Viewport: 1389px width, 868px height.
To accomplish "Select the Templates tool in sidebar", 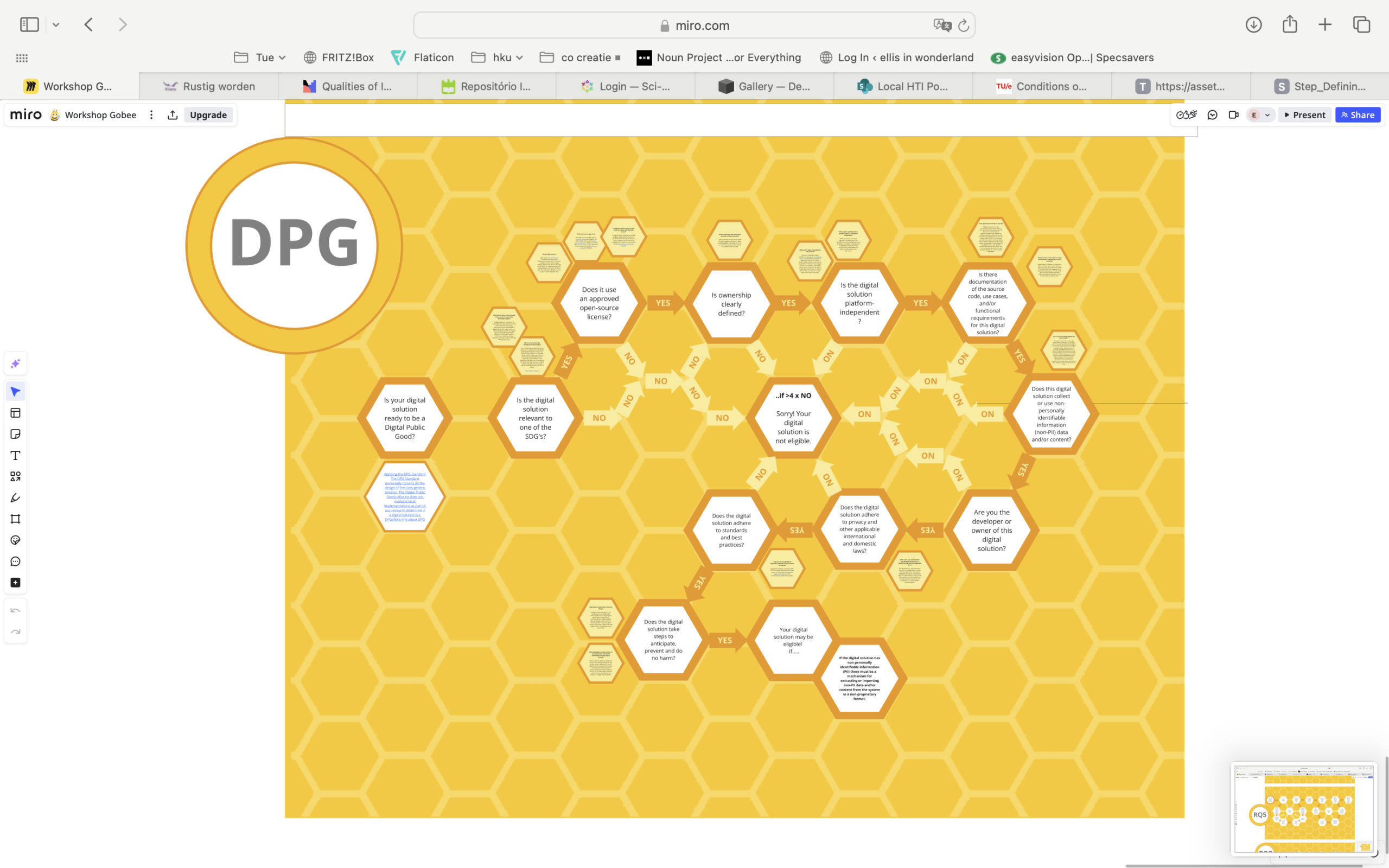I will tap(16, 413).
